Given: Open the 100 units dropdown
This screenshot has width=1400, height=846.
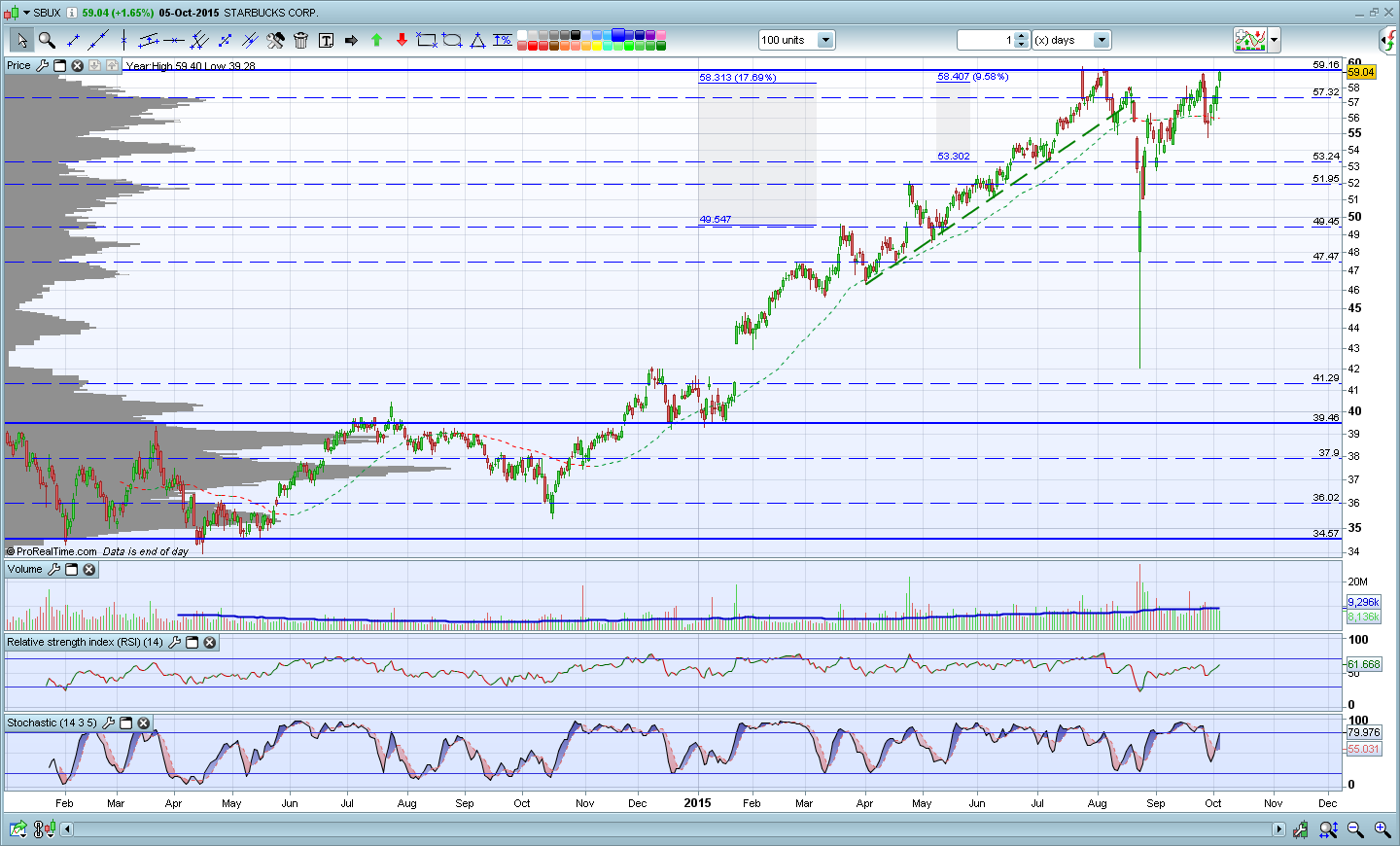Looking at the screenshot, I should [x=825, y=40].
